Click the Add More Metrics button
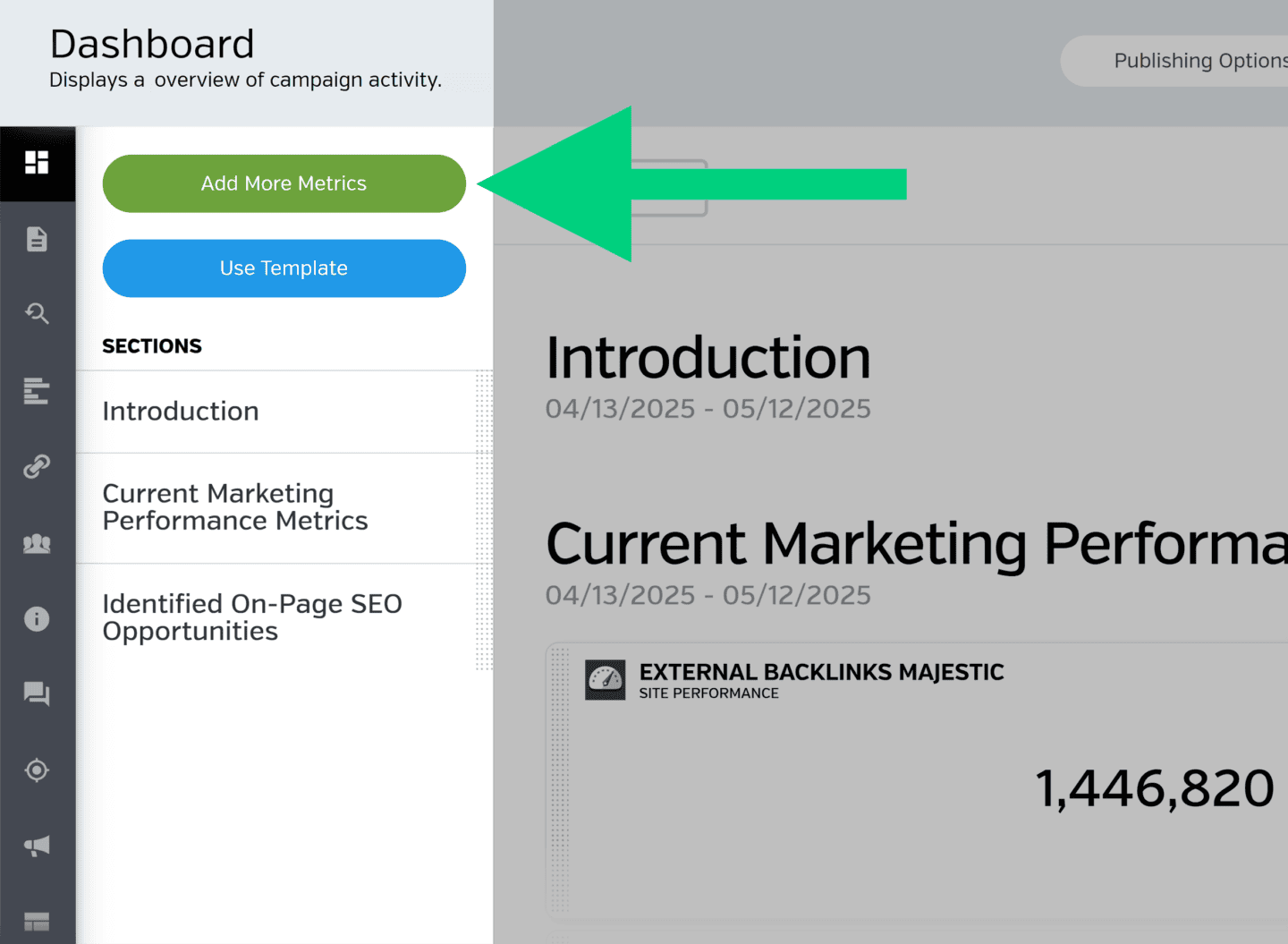 point(284,183)
